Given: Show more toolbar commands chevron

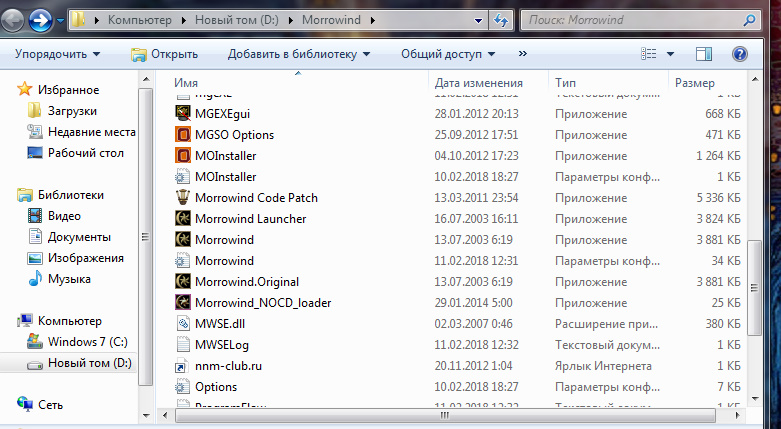Looking at the screenshot, I should [x=522, y=53].
